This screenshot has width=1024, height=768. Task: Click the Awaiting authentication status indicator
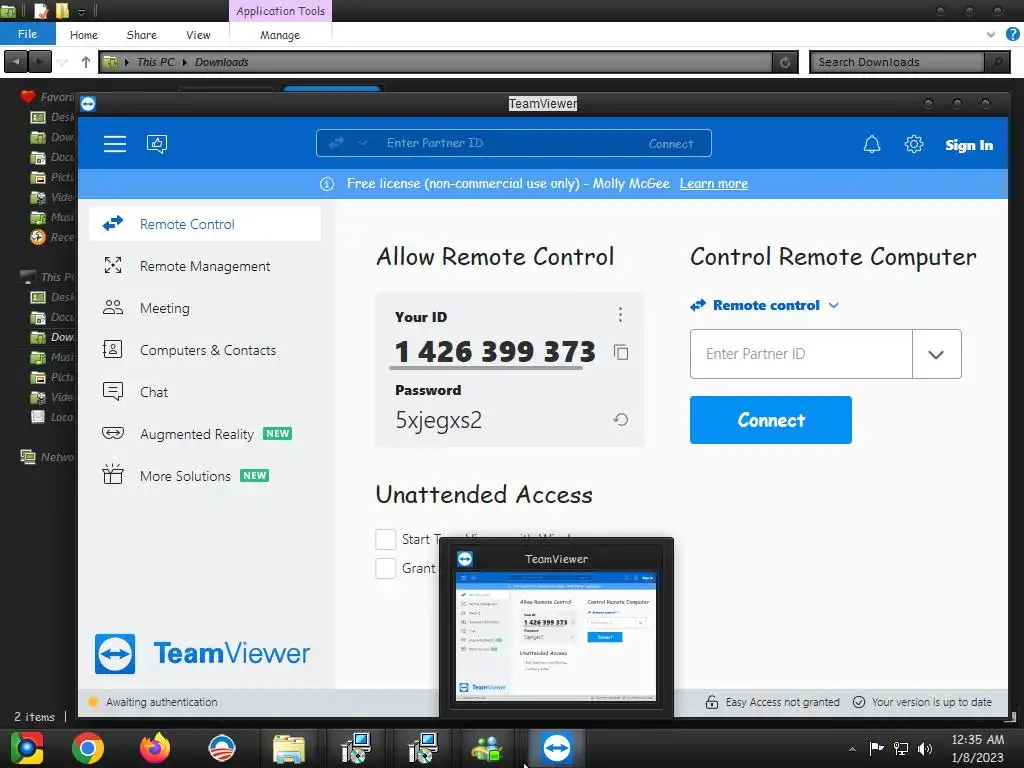(154, 702)
